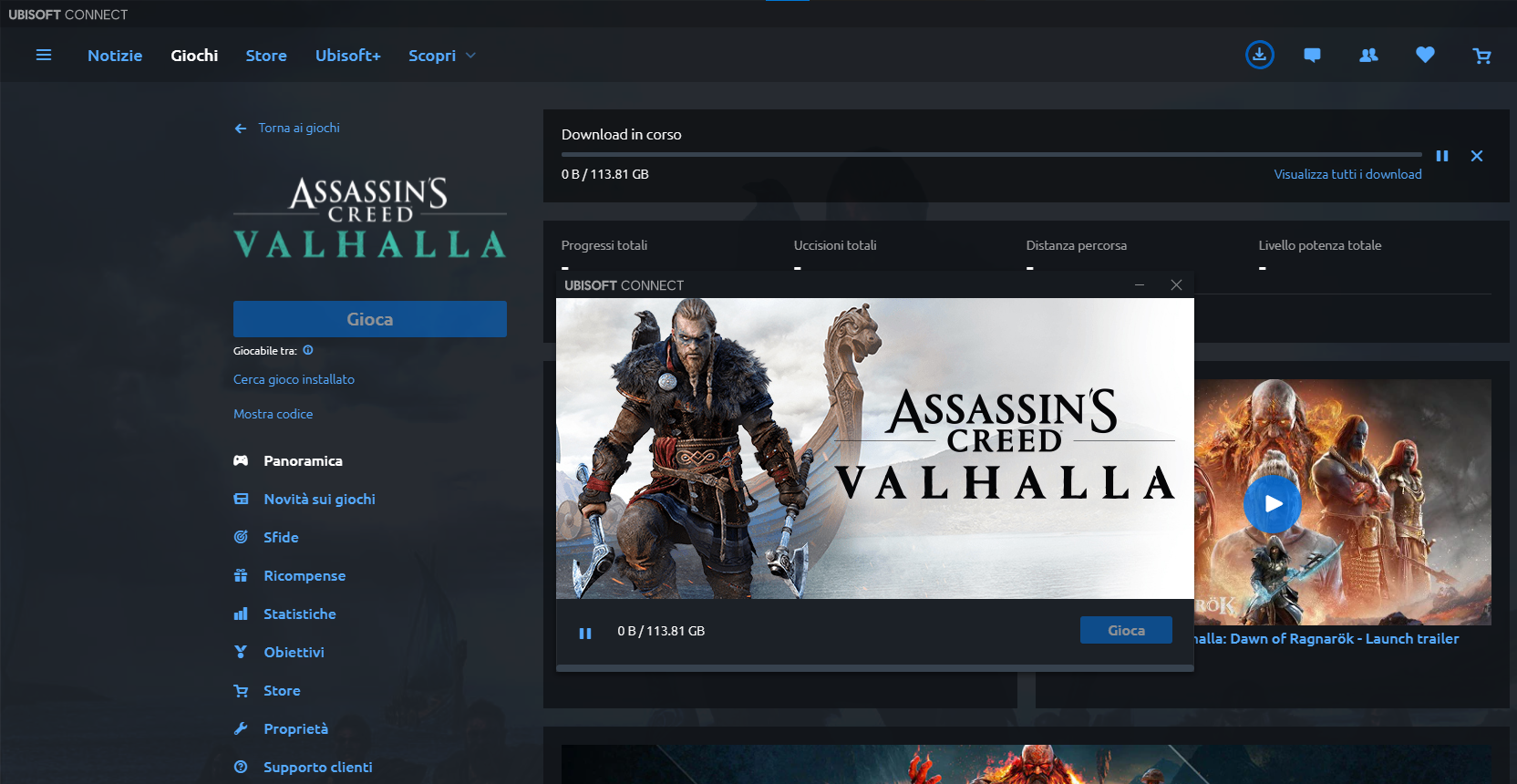Open the chat messages icon
The width and height of the screenshot is (1517, 784).
(x=1312, y=56)
